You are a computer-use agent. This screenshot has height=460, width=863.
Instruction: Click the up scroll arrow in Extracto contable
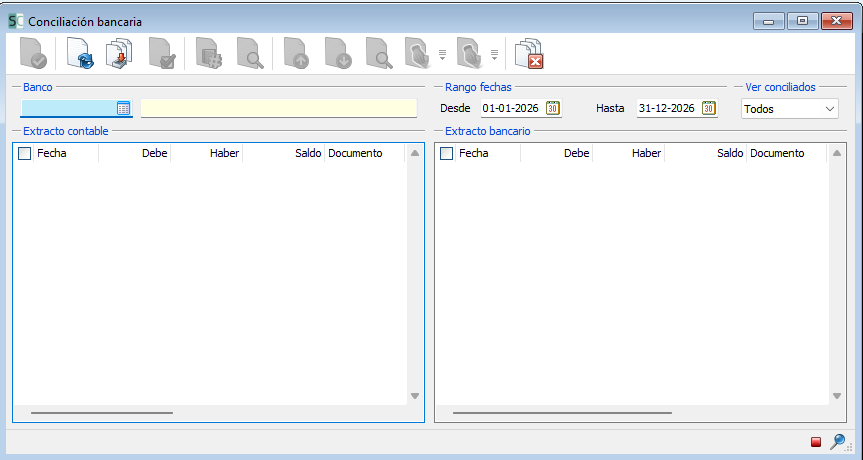coord(415,153)
